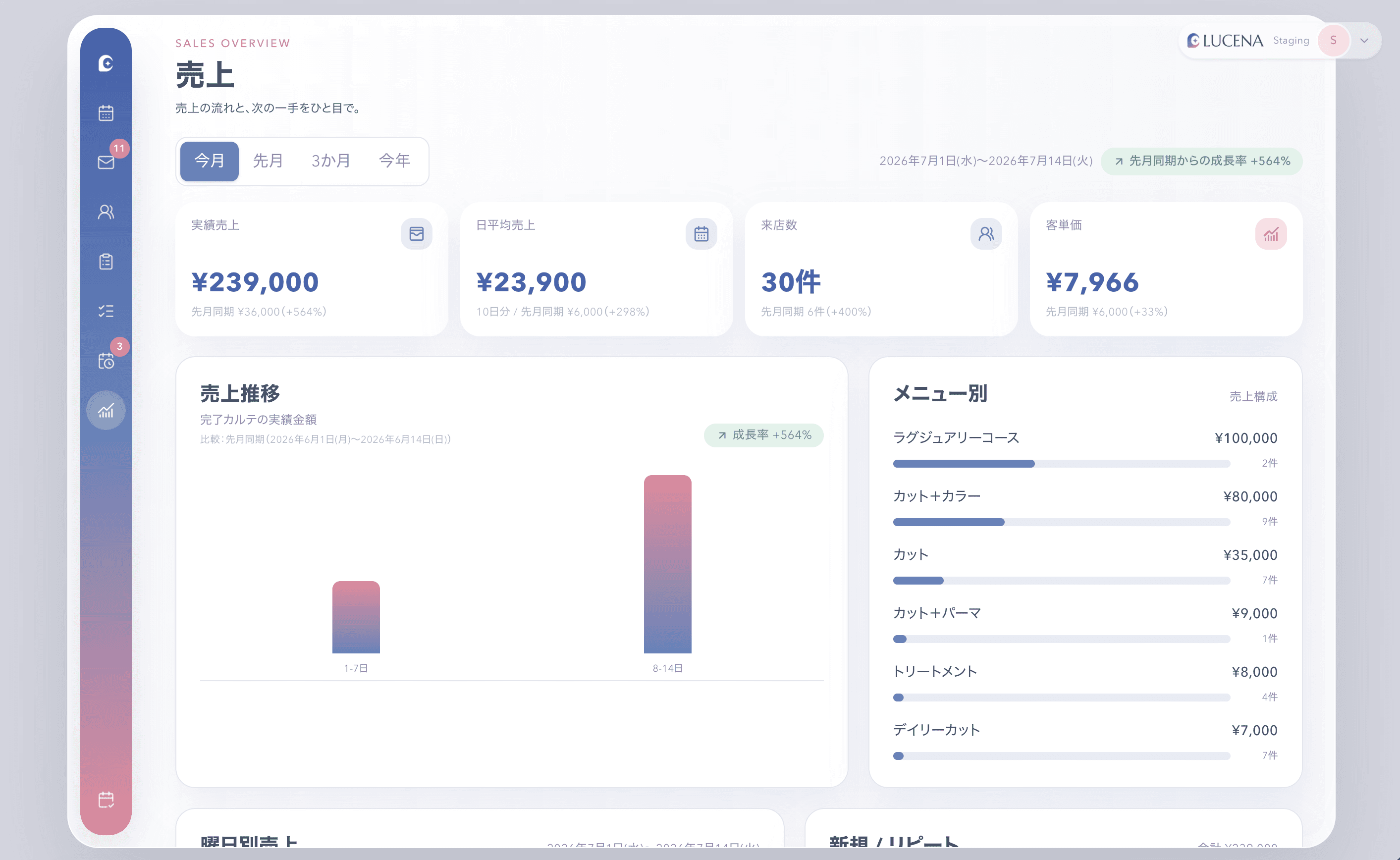Open the clipboard records icon in sidebar
The image size is (1400, 860).
point(106,261)
